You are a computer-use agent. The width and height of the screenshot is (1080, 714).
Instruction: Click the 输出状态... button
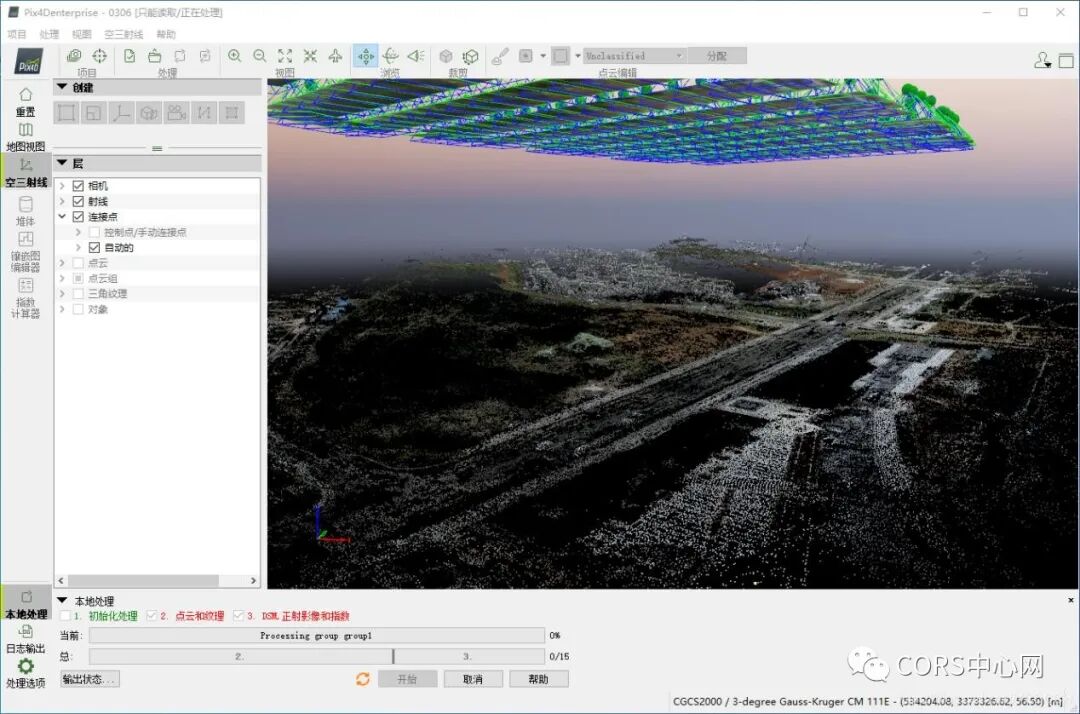click(x=90, y=679)
